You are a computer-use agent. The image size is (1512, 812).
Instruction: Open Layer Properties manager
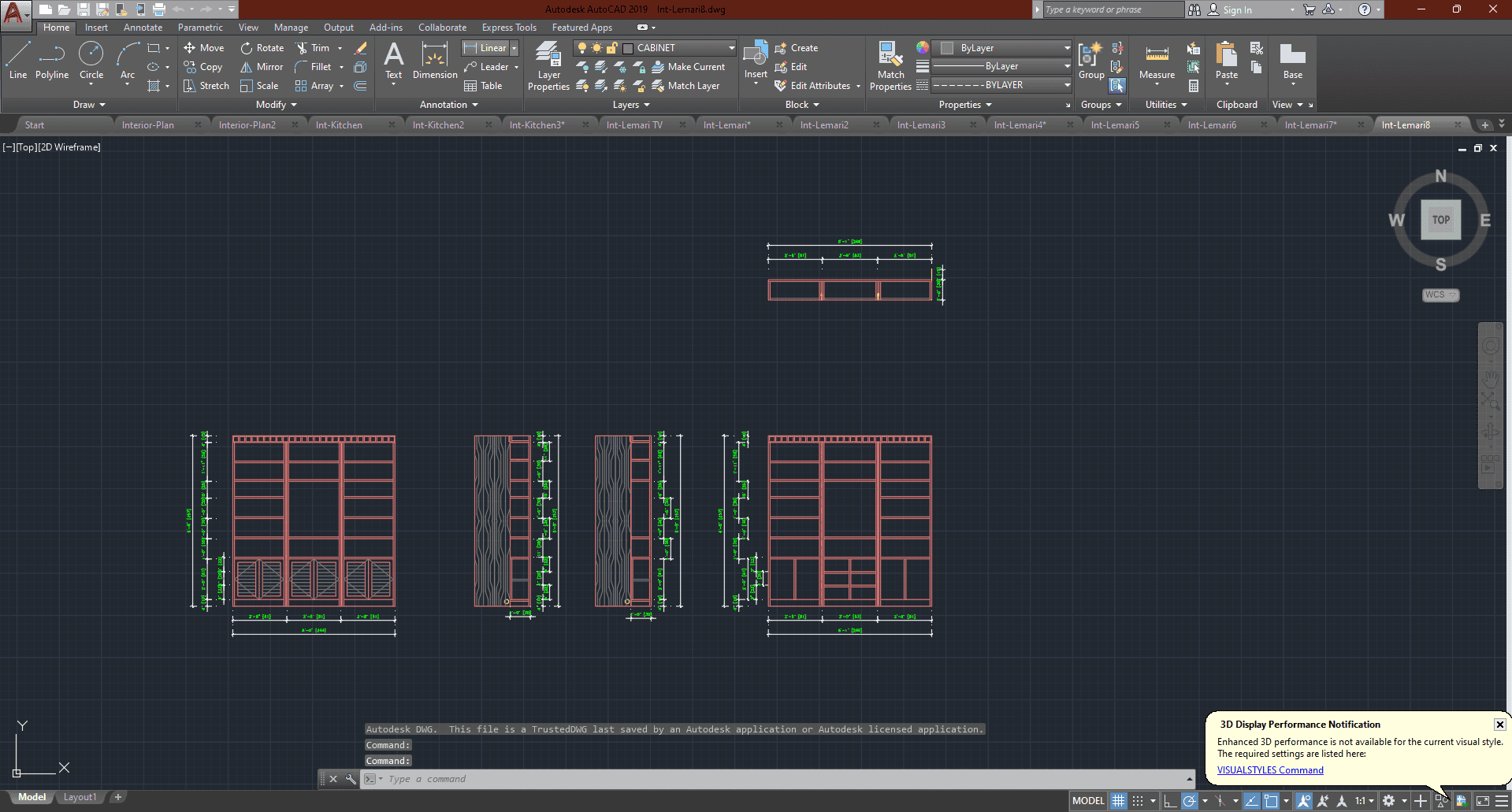[x=548, y=66]
